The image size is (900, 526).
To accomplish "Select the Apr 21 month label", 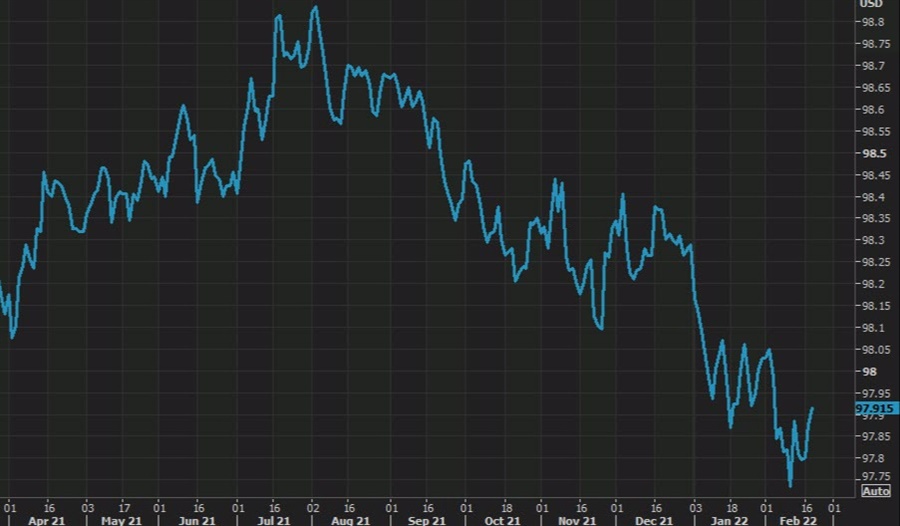I will tap(47, 520).
